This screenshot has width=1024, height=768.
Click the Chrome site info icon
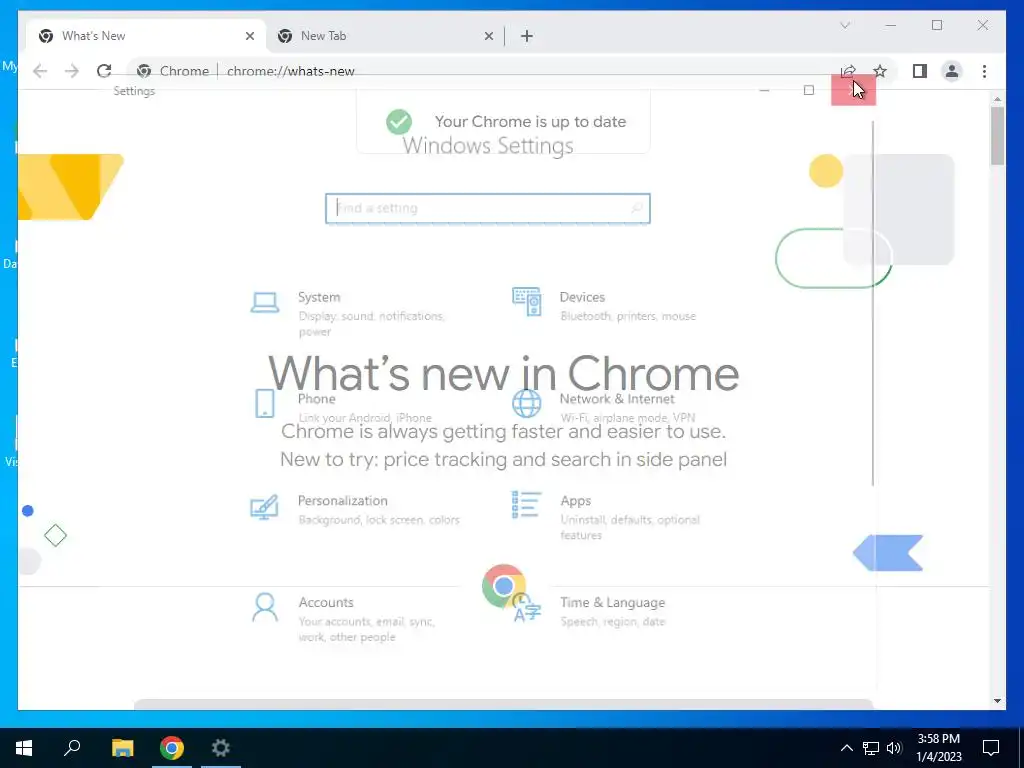click(x=144, y=71)
